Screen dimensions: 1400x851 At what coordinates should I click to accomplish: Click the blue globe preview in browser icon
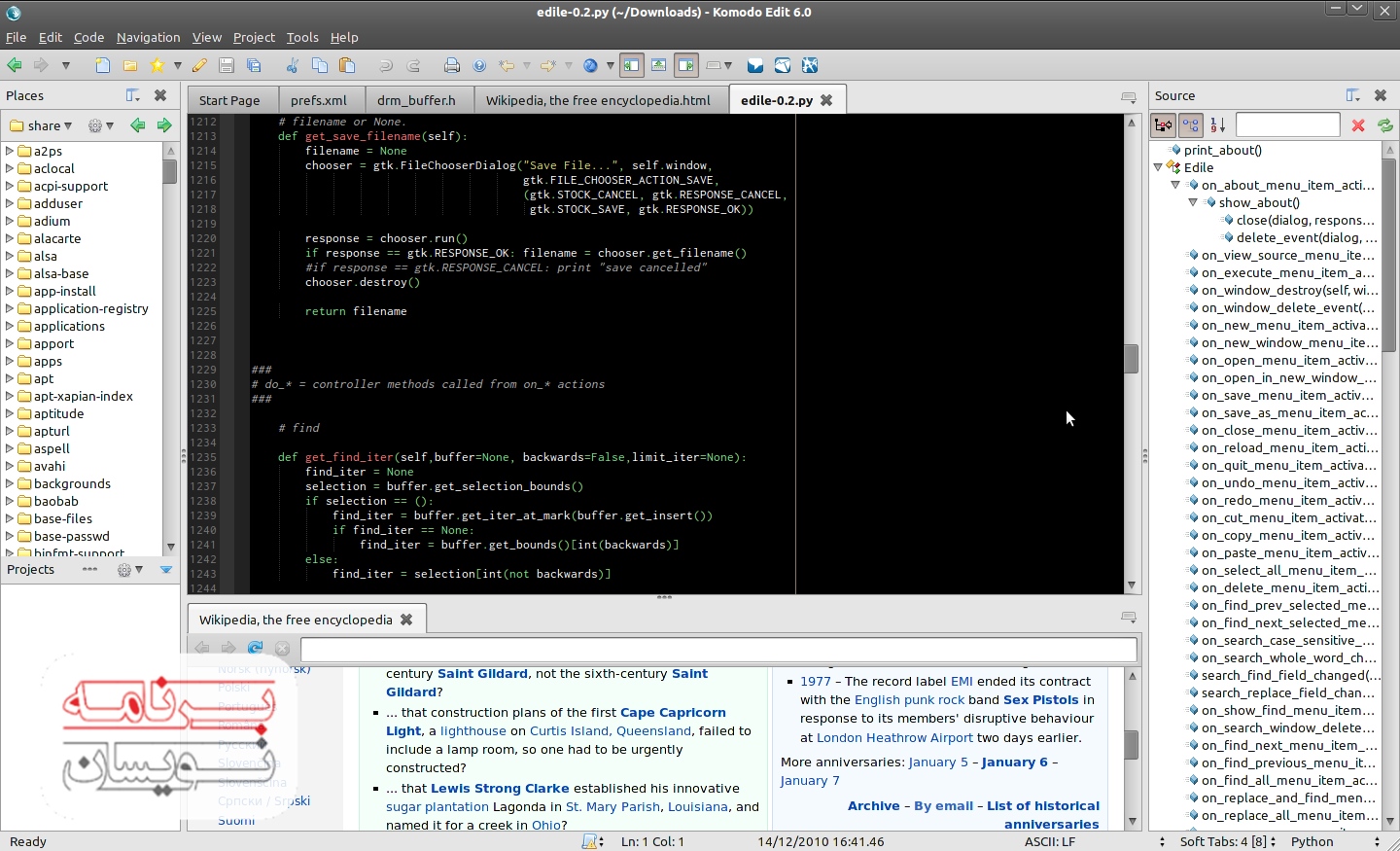tap(590, 65)
